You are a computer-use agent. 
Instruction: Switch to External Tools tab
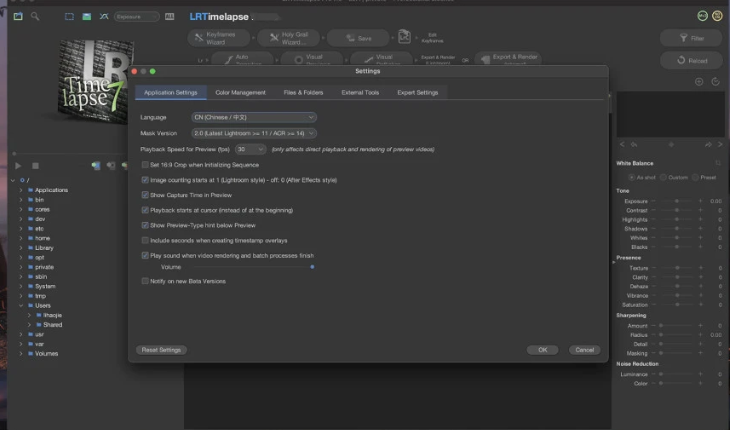tap(360, 93)
